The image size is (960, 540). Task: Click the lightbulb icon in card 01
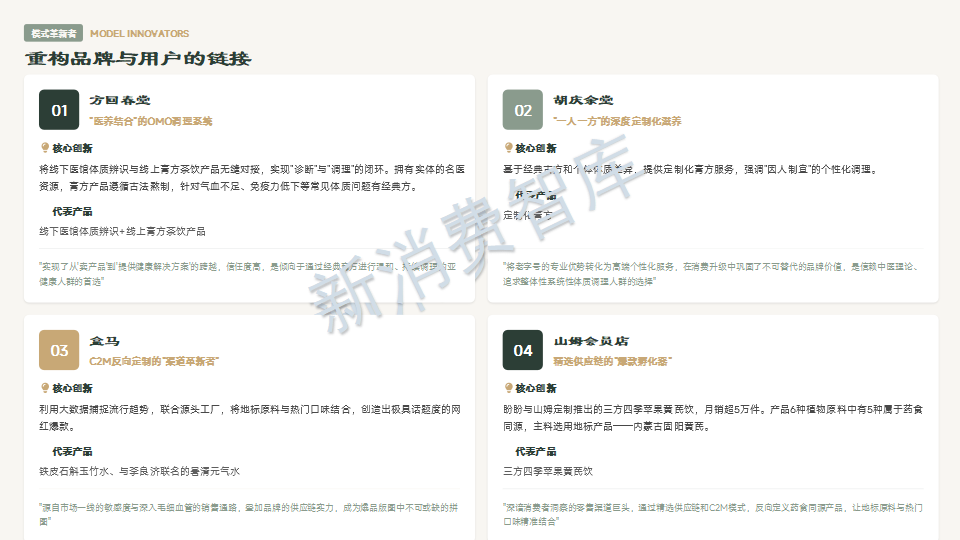(45, 148)
